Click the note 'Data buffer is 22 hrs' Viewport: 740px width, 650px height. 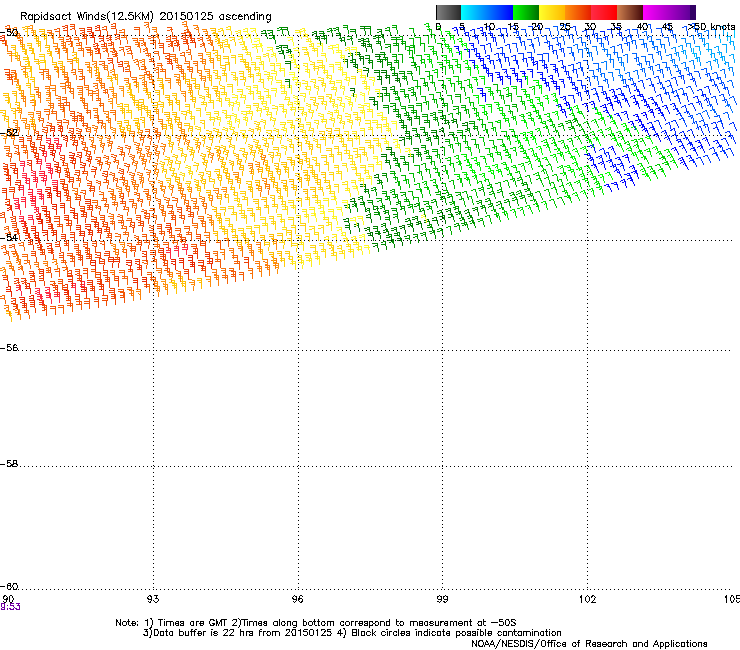click(203, 633)
